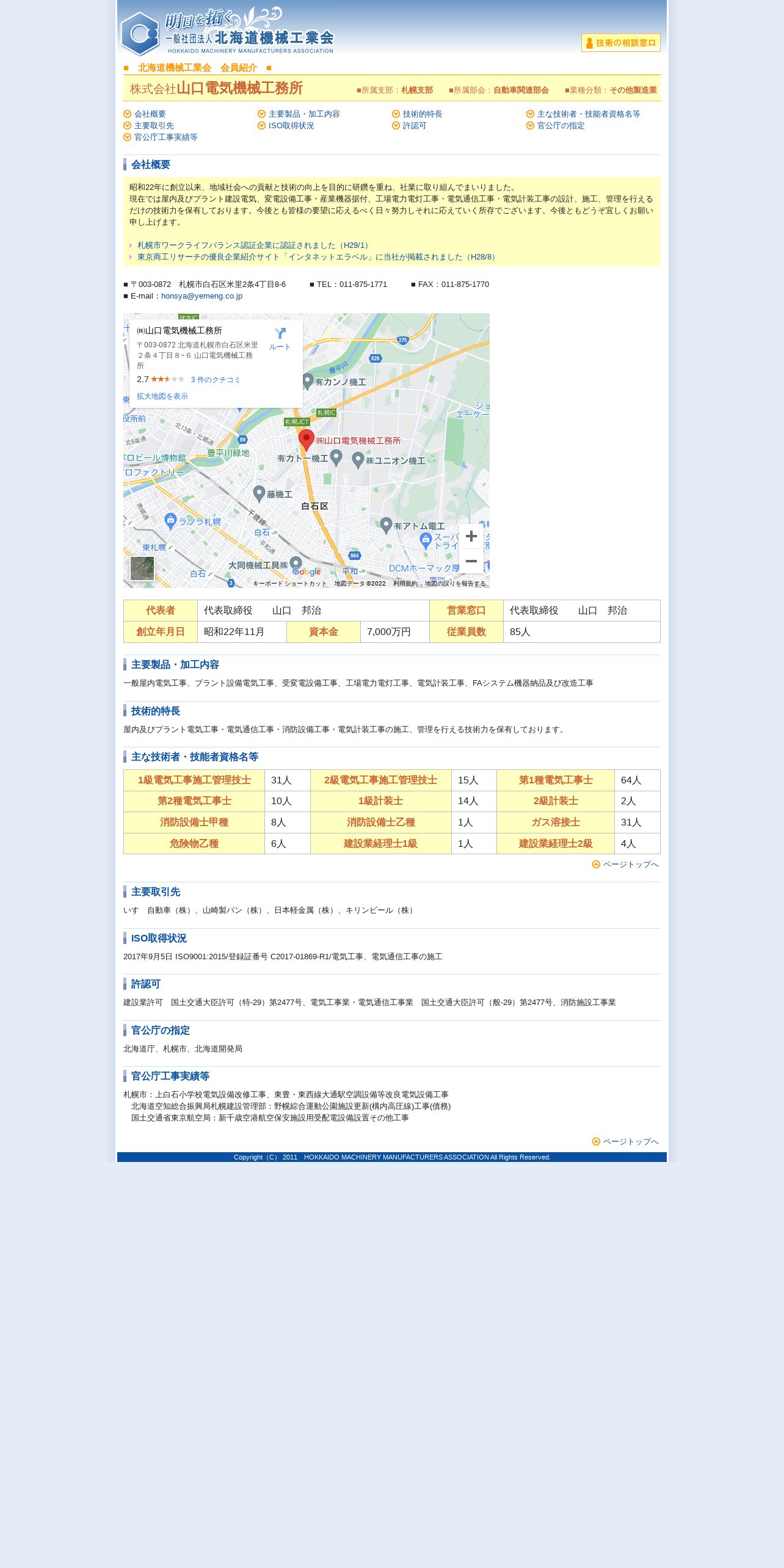Jump to 官公庁工事実績等 anchor link
Viewport: 784px width, 1568px height.
pyautogui.click(x=165, y=137)
